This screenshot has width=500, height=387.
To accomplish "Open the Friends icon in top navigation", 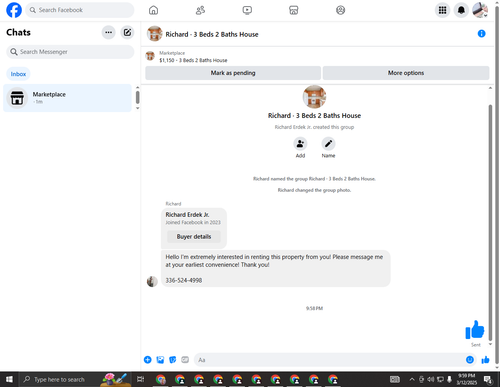I will pyautogui.click(x=200, y=10).
